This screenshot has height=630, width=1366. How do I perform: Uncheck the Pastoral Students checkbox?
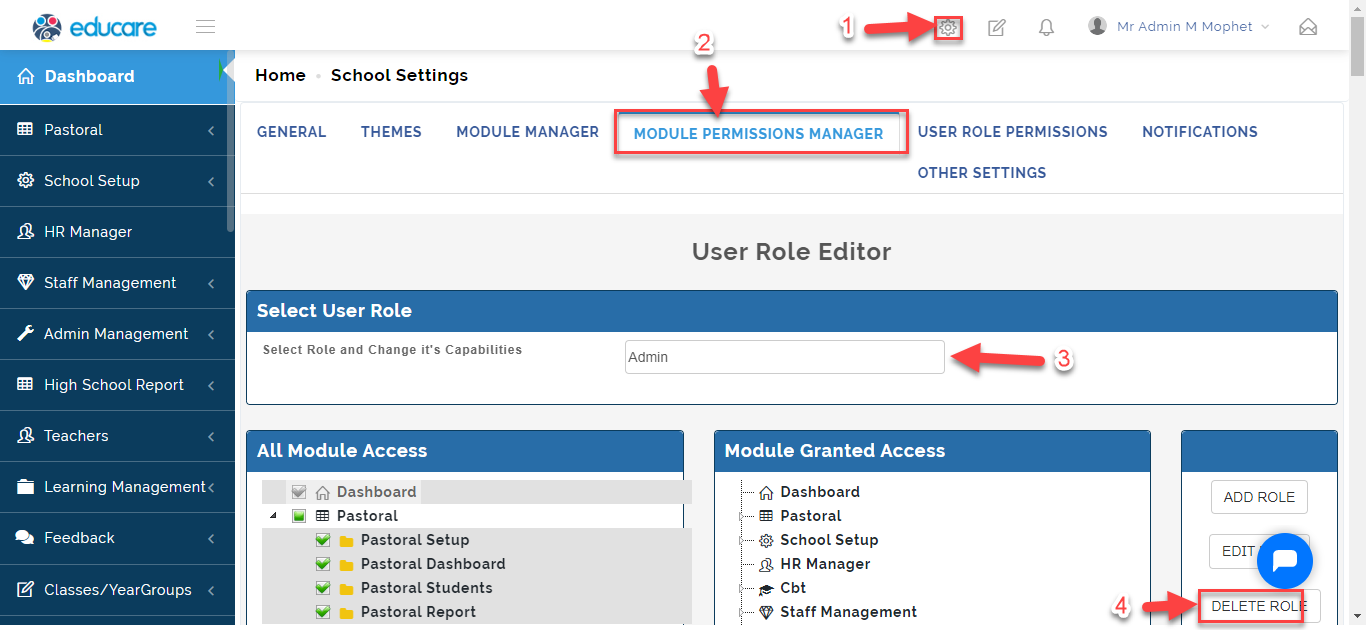[x=323, y=588]
